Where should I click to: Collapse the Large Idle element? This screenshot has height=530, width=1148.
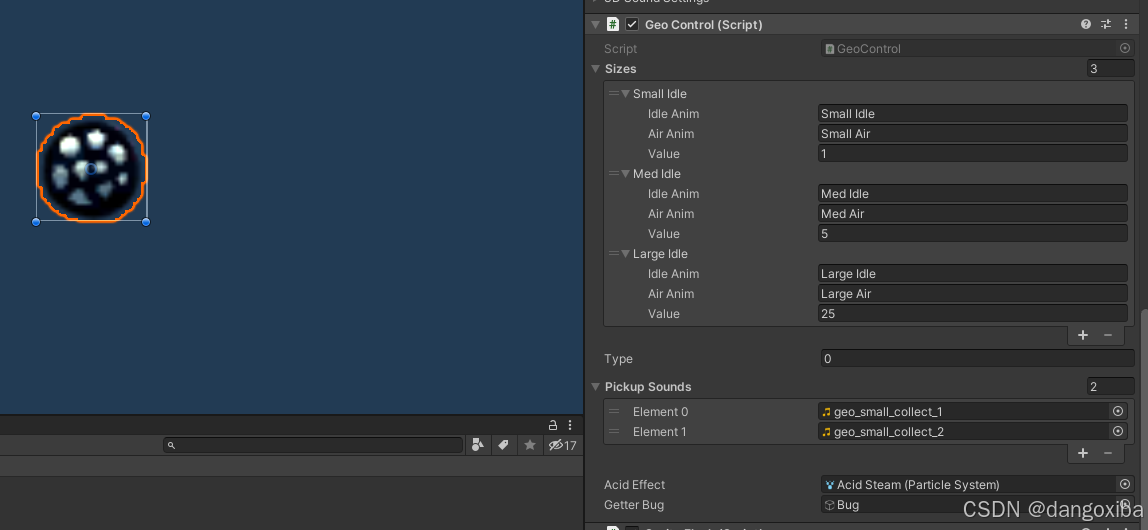[x=625, y=253]
